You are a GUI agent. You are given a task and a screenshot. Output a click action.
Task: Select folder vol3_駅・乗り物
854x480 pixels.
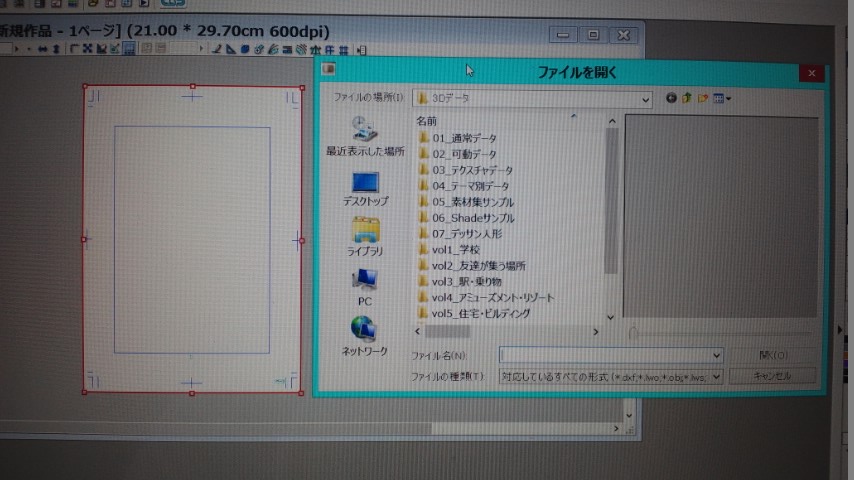(x=460, y=282)
